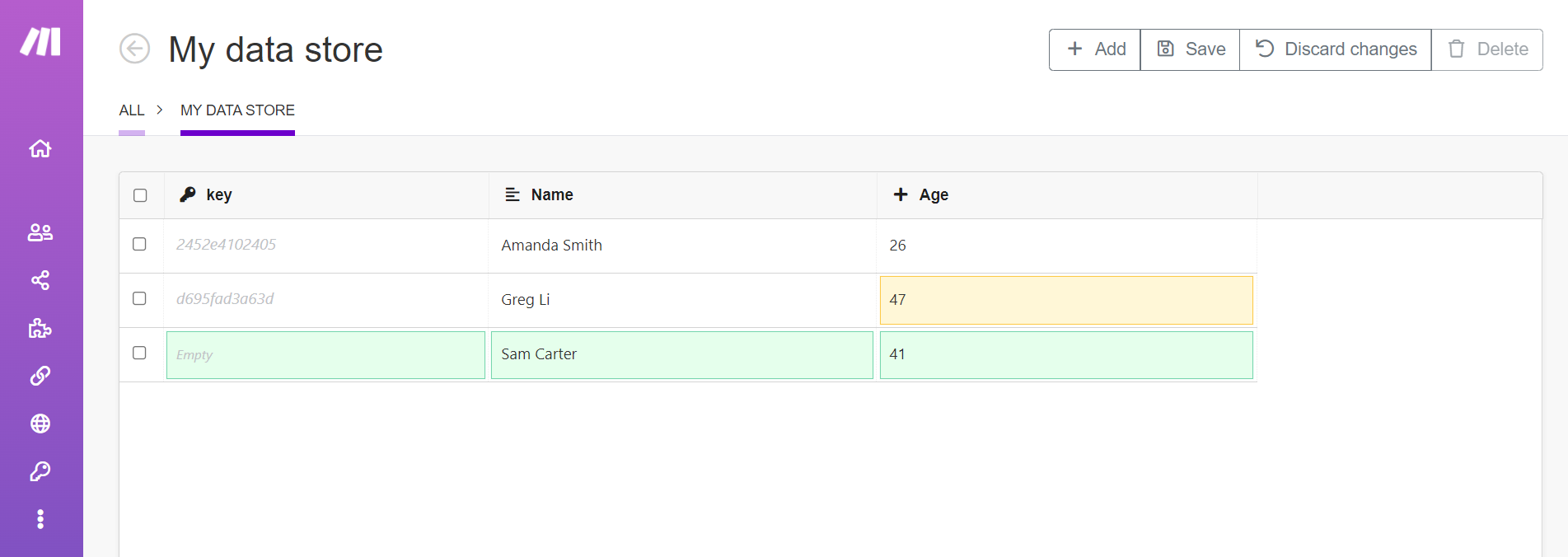Select the Amanda Smith row checkbox
Screen dimensions: 1568x557
tap(139, 244)
